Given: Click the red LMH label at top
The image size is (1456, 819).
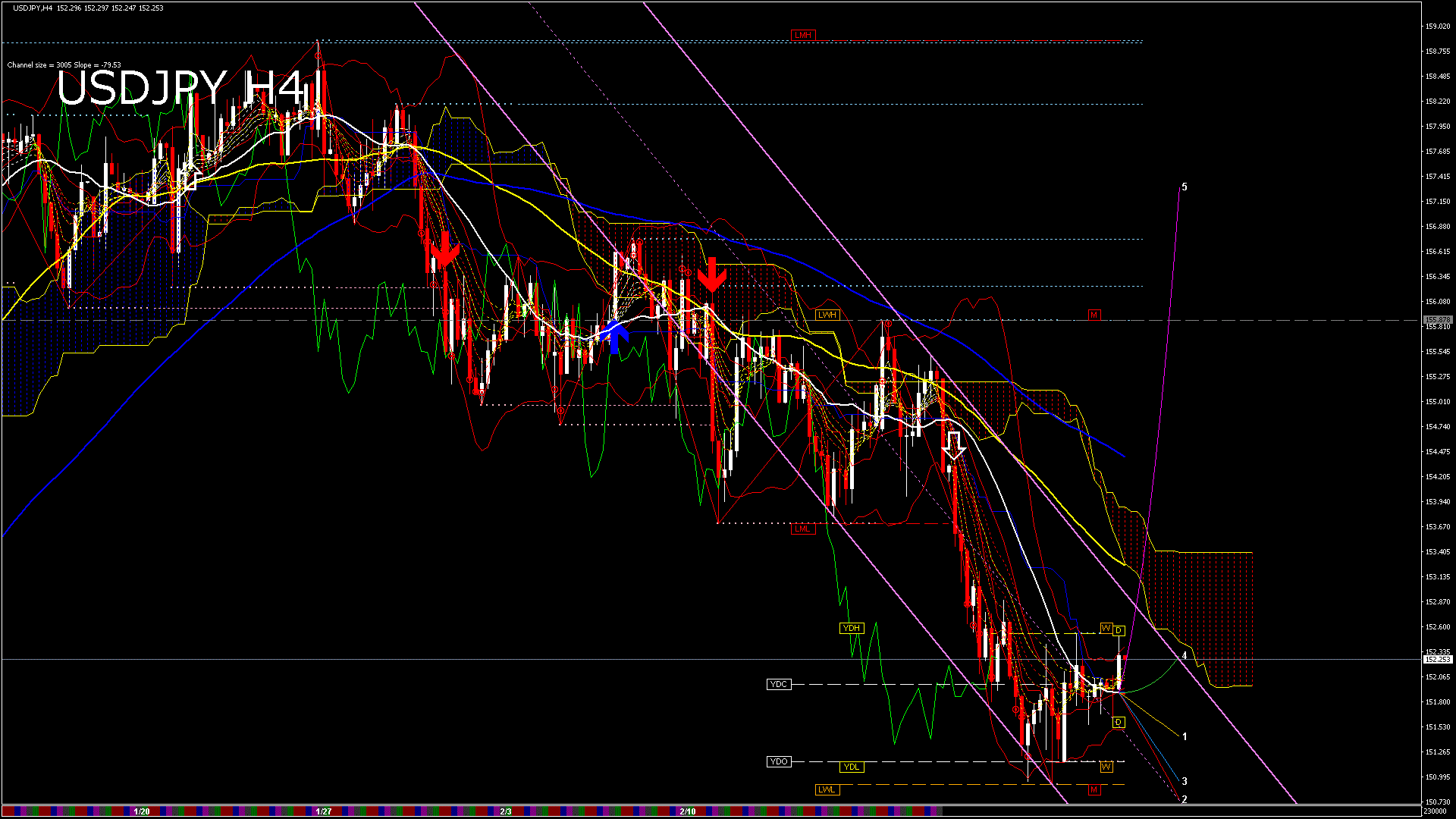Looking at the screenshot, I should (x=802, y=35).
